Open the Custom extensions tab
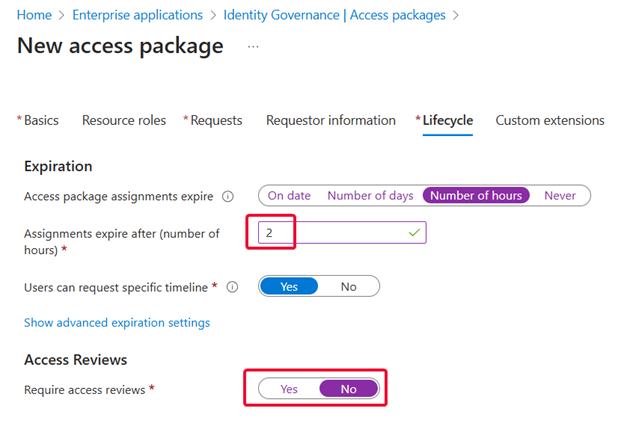The height and width of the screenshot is (444, 624). [x=550, y=120]
